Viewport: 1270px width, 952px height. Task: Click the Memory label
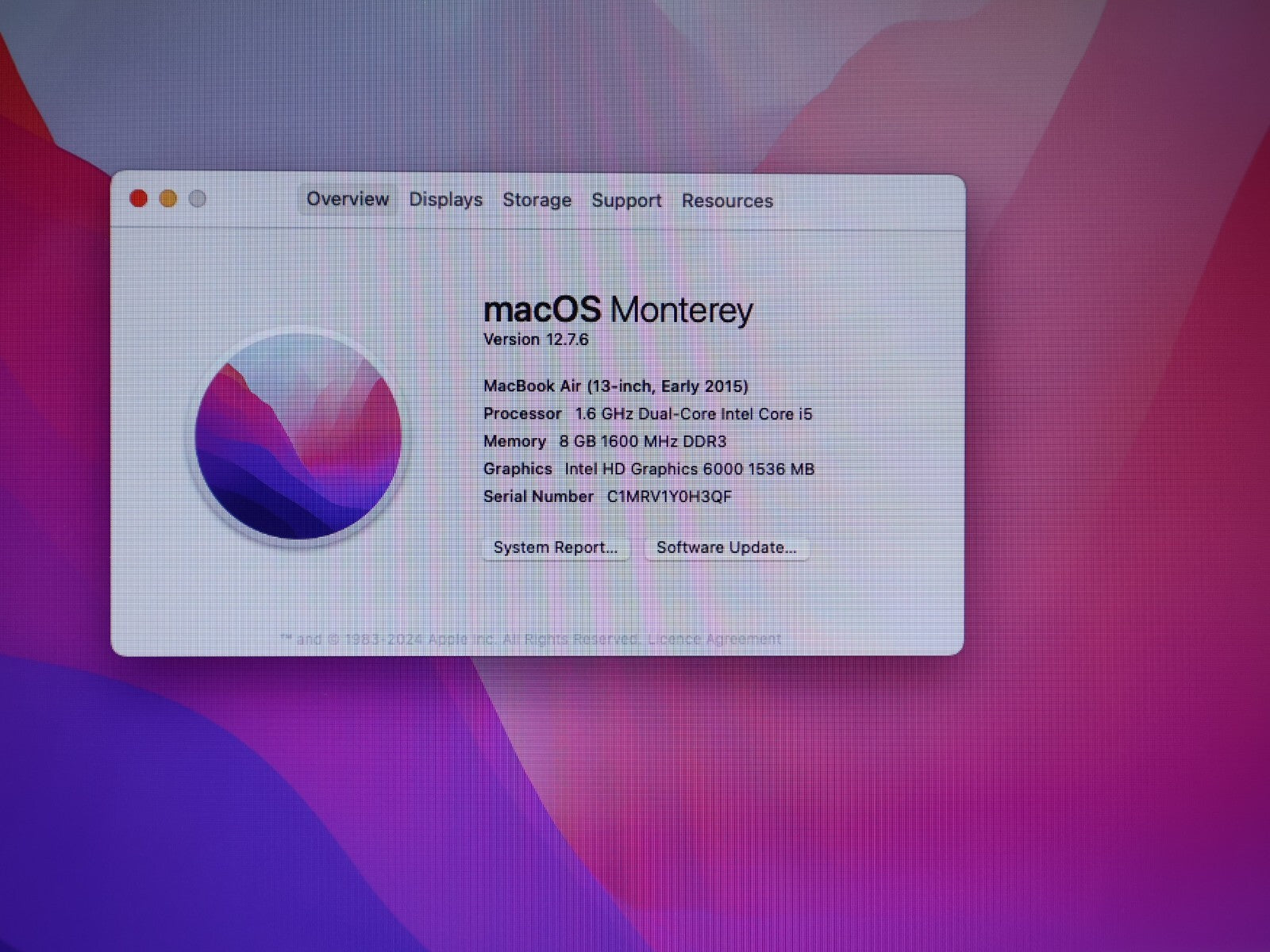514,442
